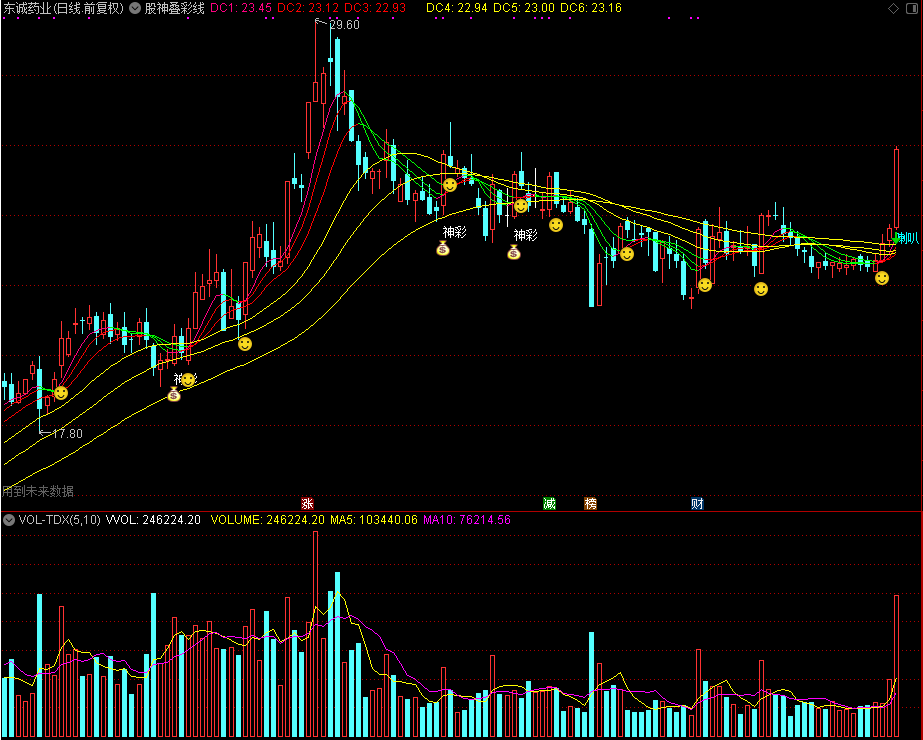Click the earliest money bag marker in the uptrend
Viewport: 923px width, 740px height.
174,394
